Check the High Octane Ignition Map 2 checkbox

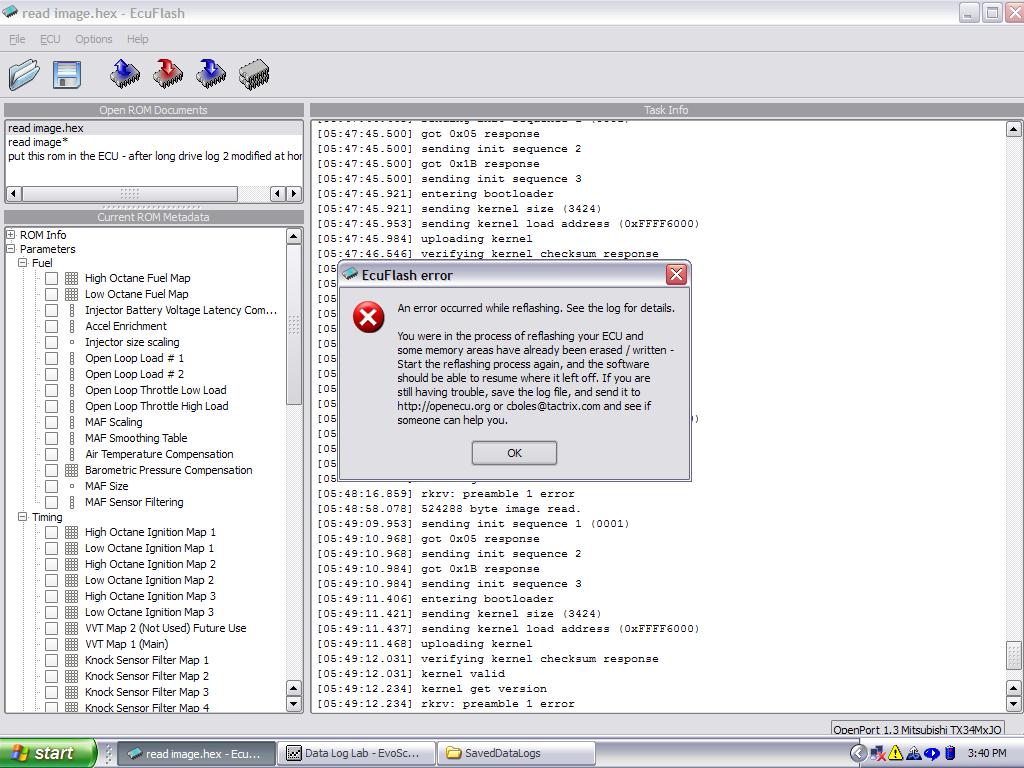pos(52,564)
